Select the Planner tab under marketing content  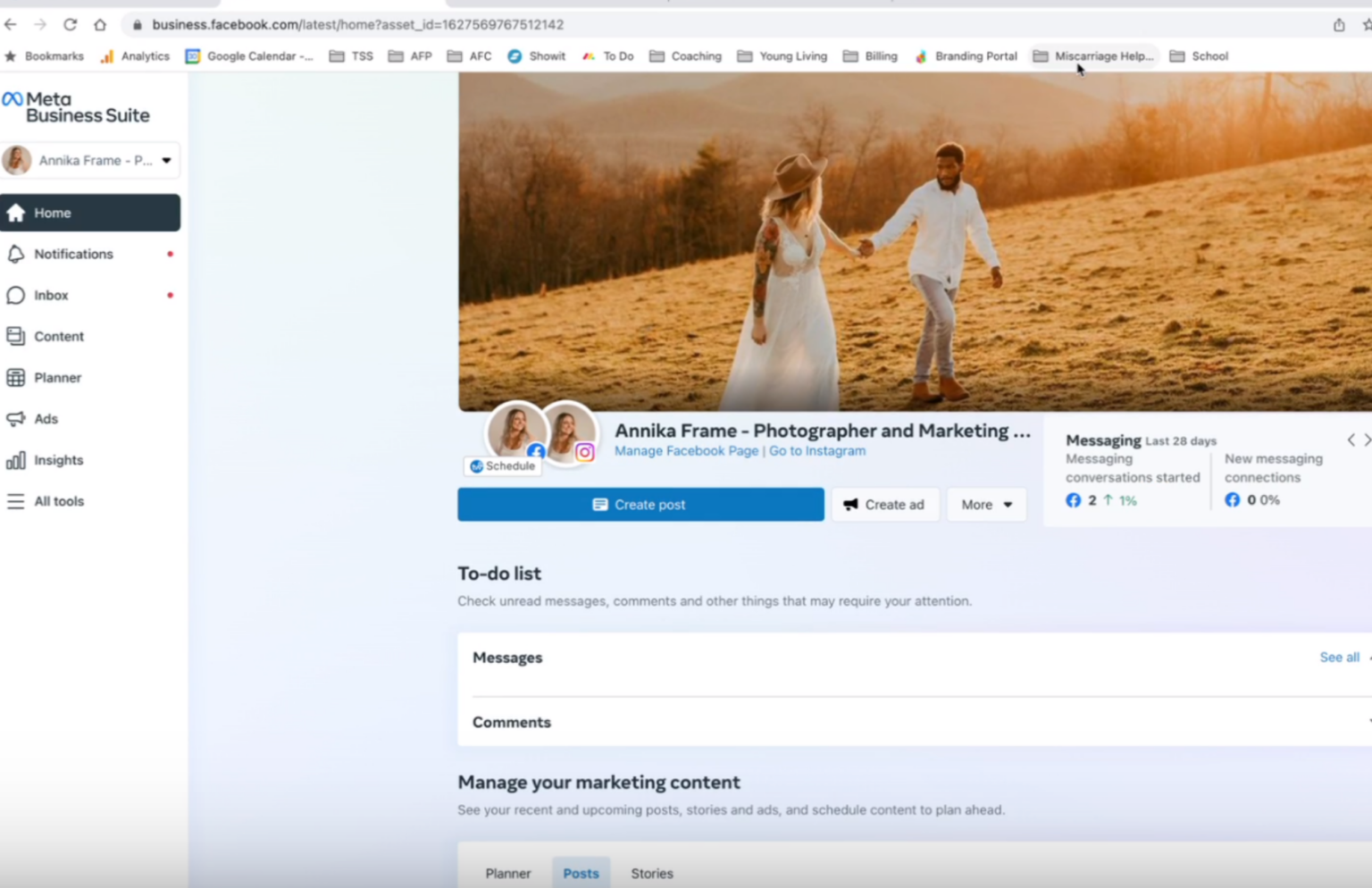[507, 873]
